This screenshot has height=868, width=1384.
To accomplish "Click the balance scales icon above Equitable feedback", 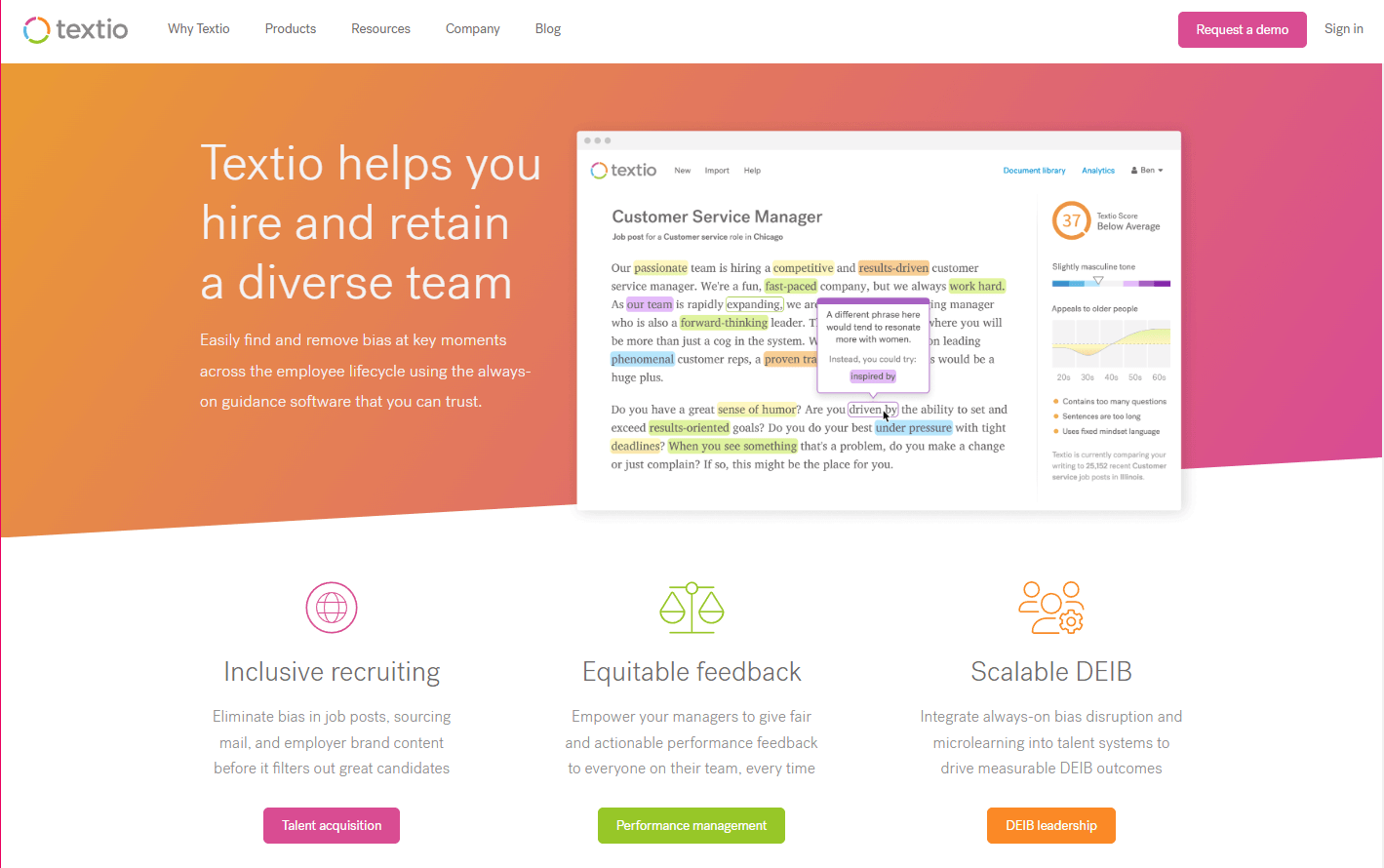I will point(692,608).
